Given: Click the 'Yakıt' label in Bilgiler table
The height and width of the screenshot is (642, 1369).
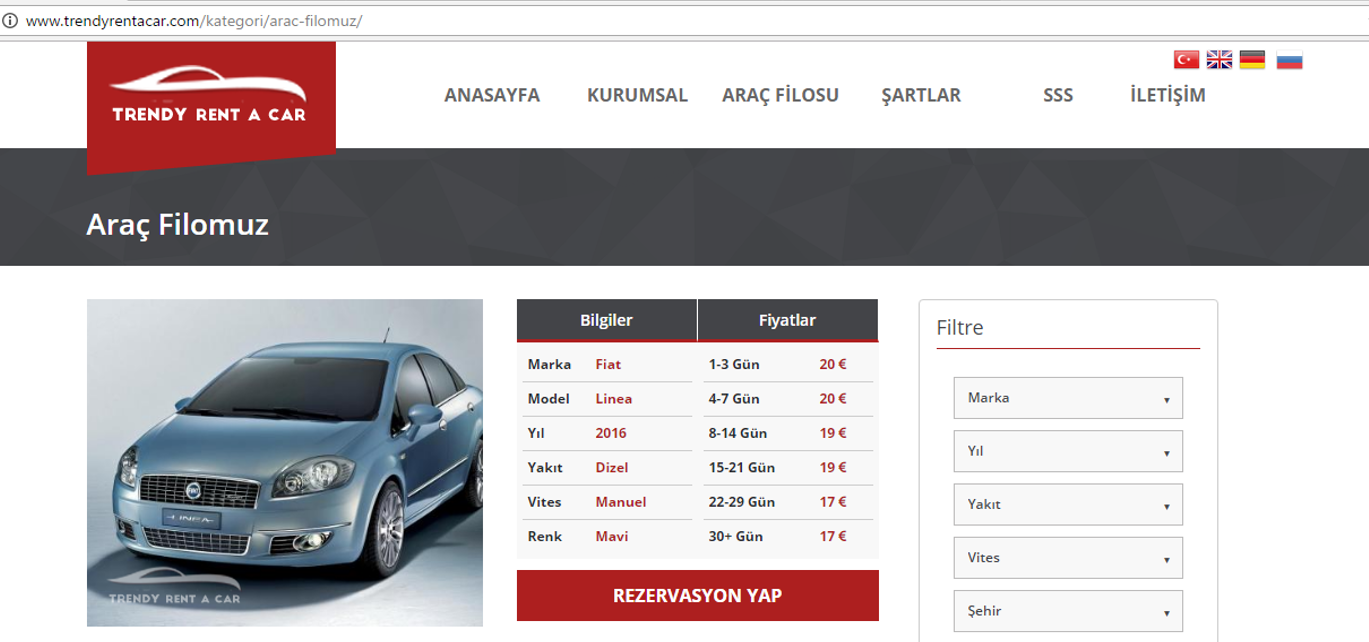Looking at the screenshot, I should pyautogui.click(x=545, y=468).
